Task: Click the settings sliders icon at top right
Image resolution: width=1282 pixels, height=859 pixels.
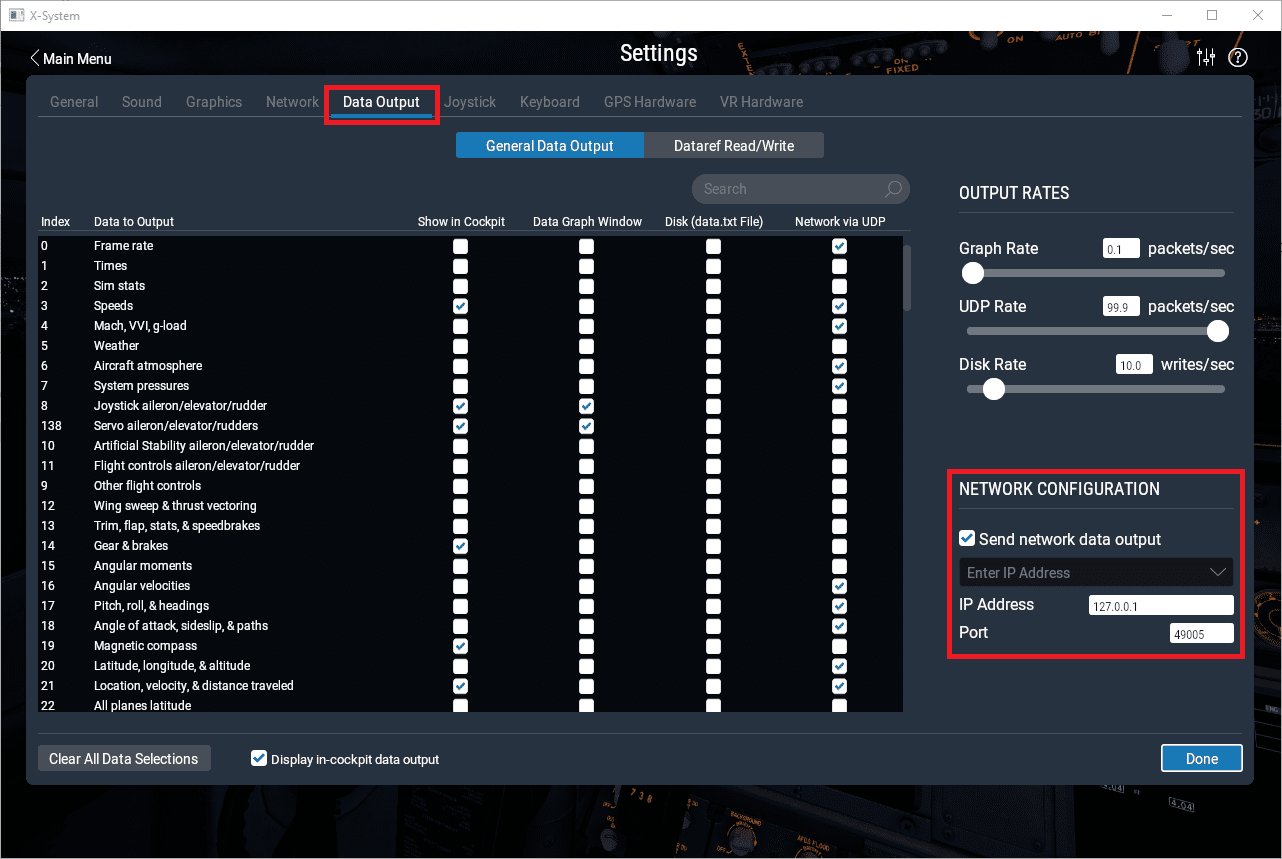Action: point(1206,58)
